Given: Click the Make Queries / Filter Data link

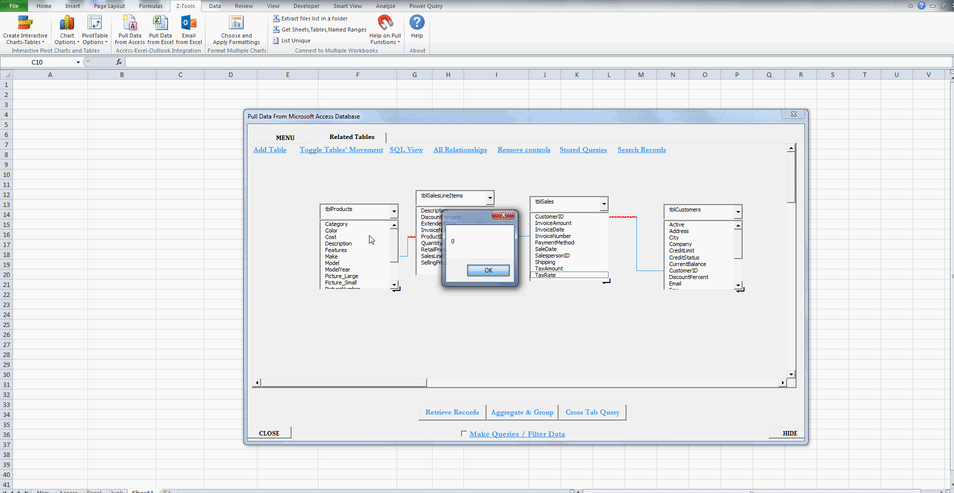Looking at the screenshot, I should pos(517,434).
